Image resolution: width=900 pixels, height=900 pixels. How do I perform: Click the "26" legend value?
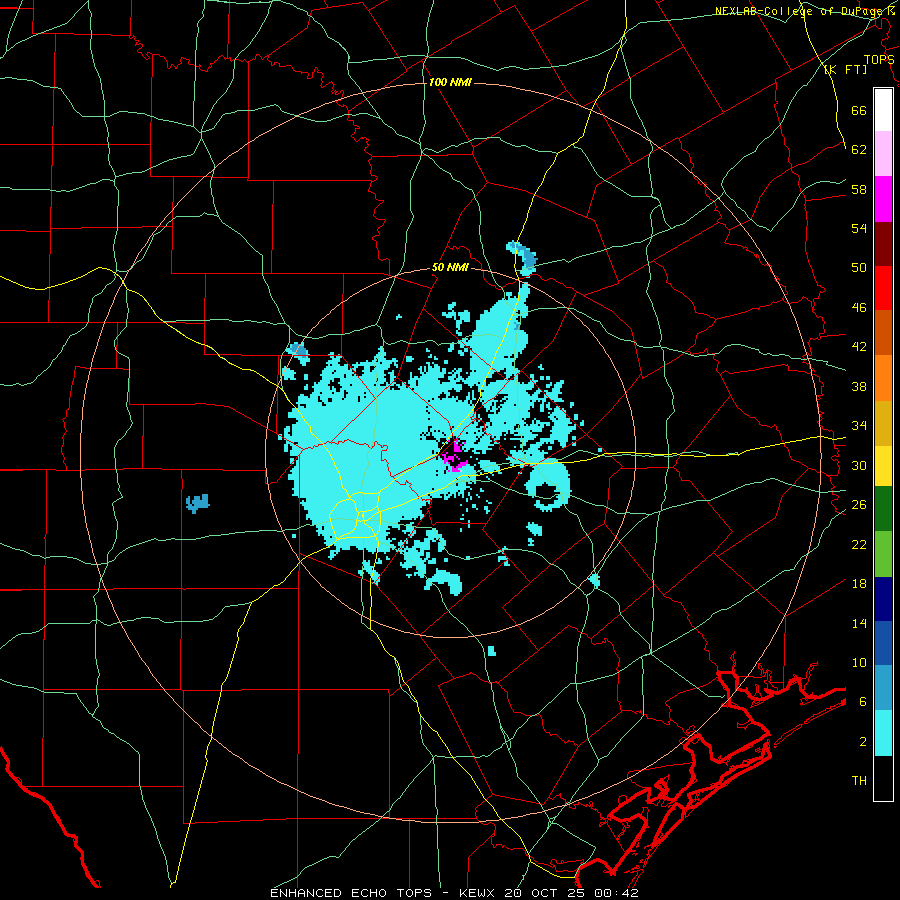coord(859,504)
